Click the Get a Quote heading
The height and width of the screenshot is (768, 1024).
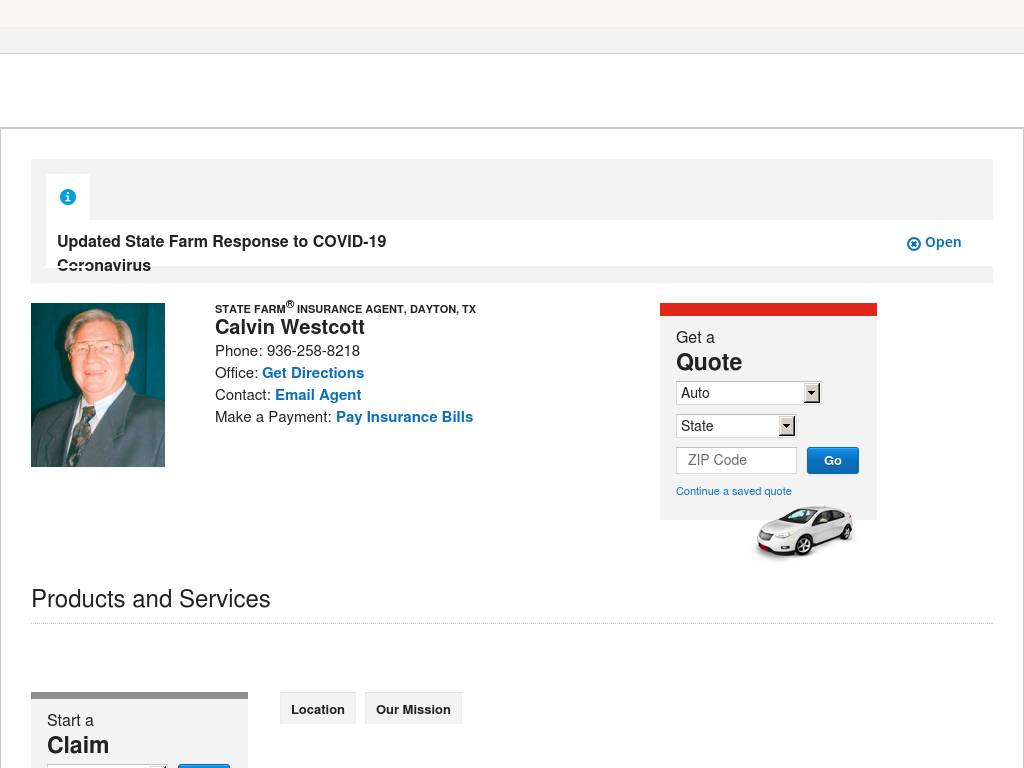[x=709, y=352]
